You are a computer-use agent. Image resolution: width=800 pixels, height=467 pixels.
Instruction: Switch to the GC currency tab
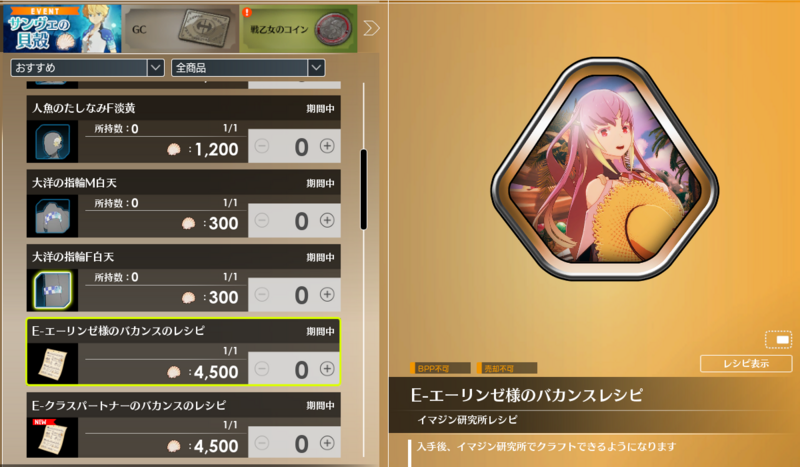[181, 29]
